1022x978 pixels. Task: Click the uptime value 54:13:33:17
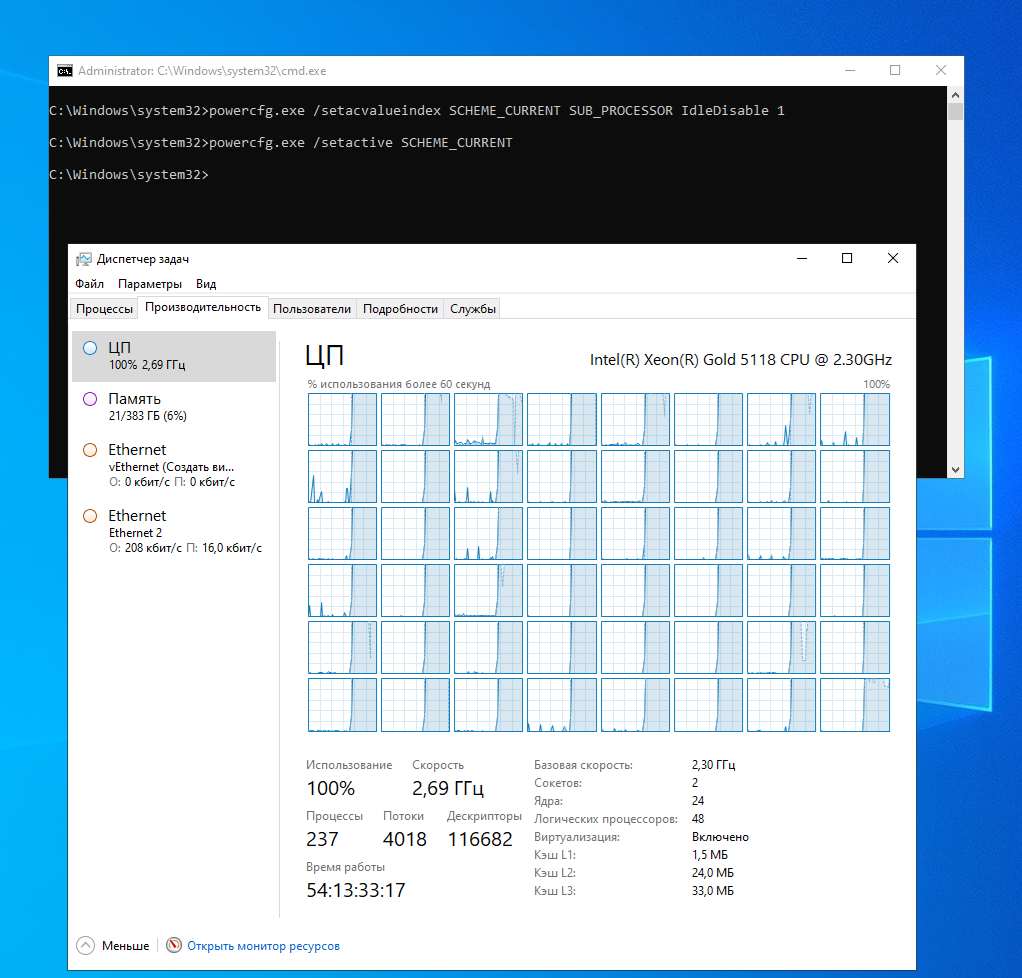[356, 890]
